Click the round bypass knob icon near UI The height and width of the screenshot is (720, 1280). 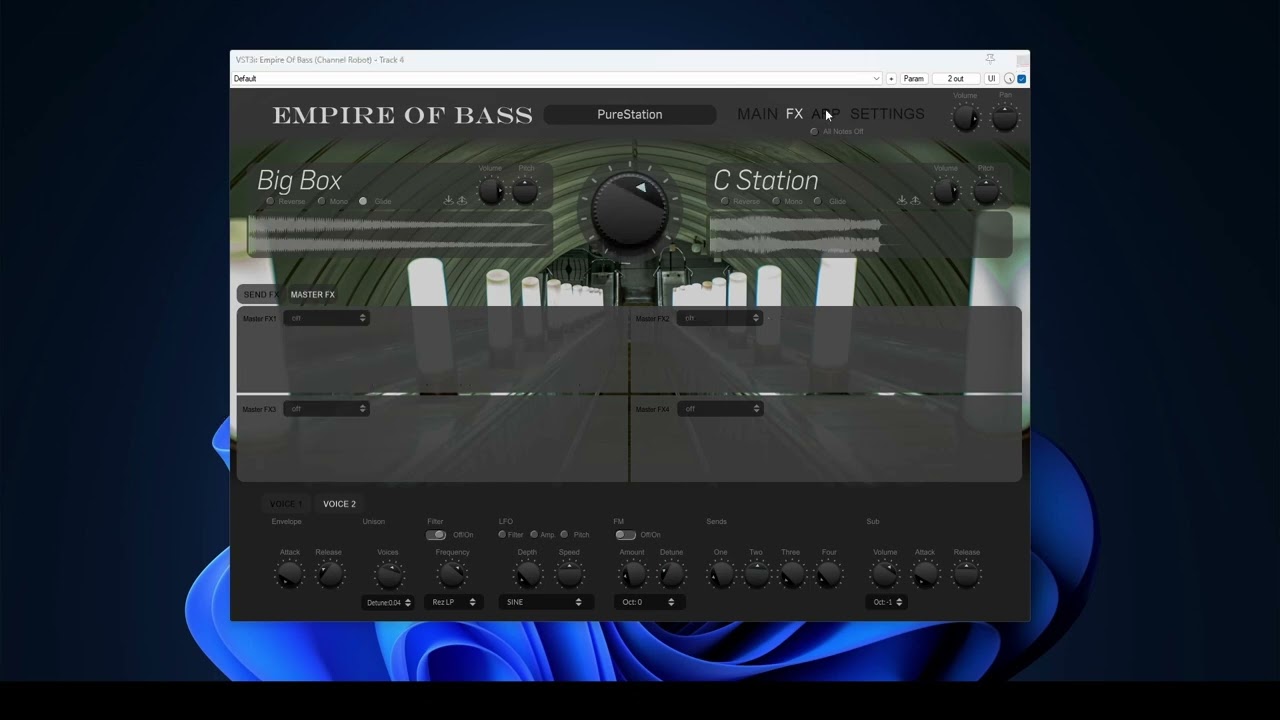[x=1009, y=79]
